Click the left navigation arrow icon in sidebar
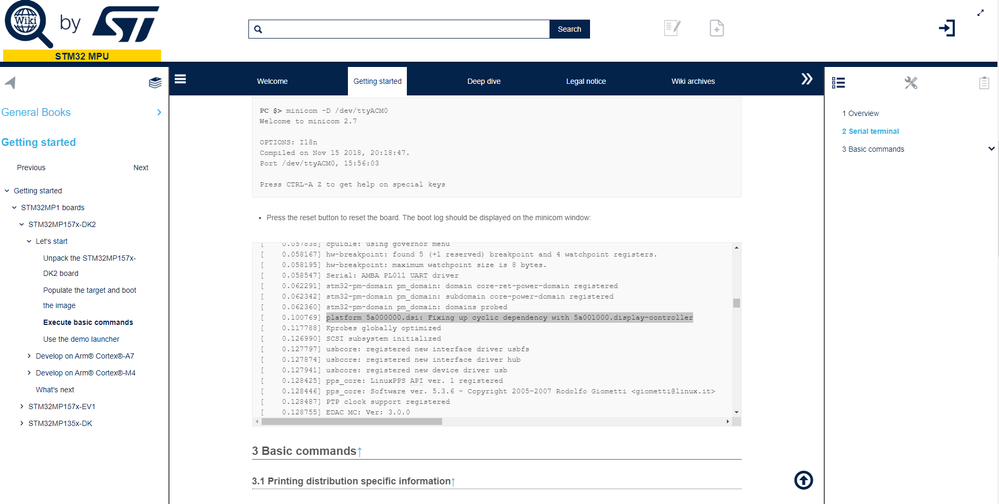999x504 pixels. coord(10,82)
